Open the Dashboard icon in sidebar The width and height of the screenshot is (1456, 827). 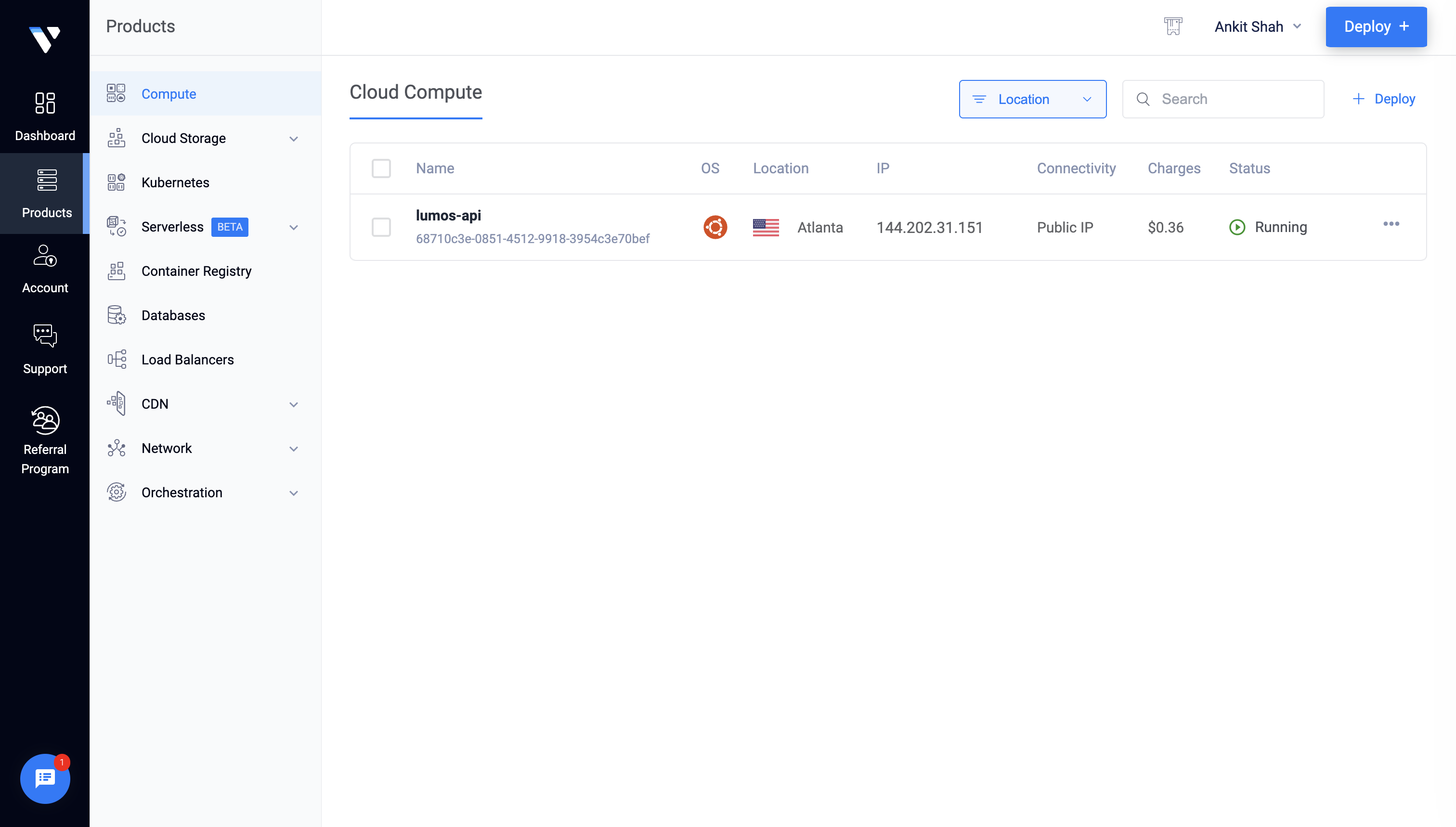45,103
